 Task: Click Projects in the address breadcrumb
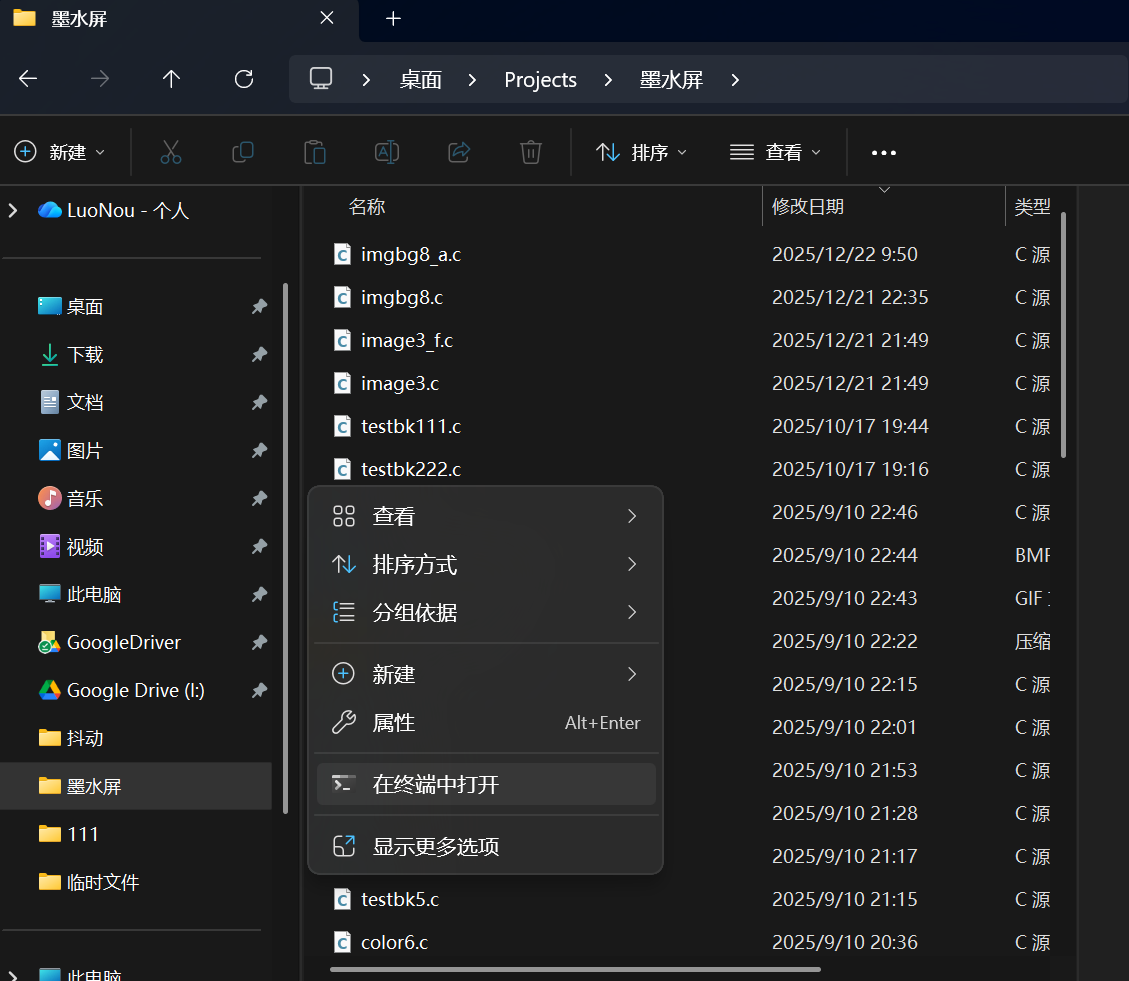(x=540, y=80)
